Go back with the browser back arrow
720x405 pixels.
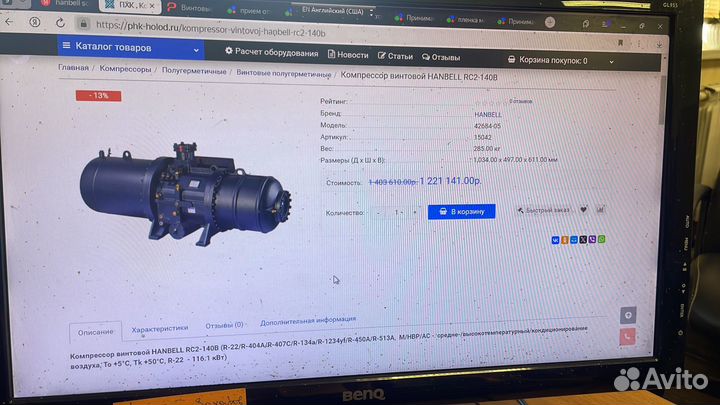tap(9, 21)
